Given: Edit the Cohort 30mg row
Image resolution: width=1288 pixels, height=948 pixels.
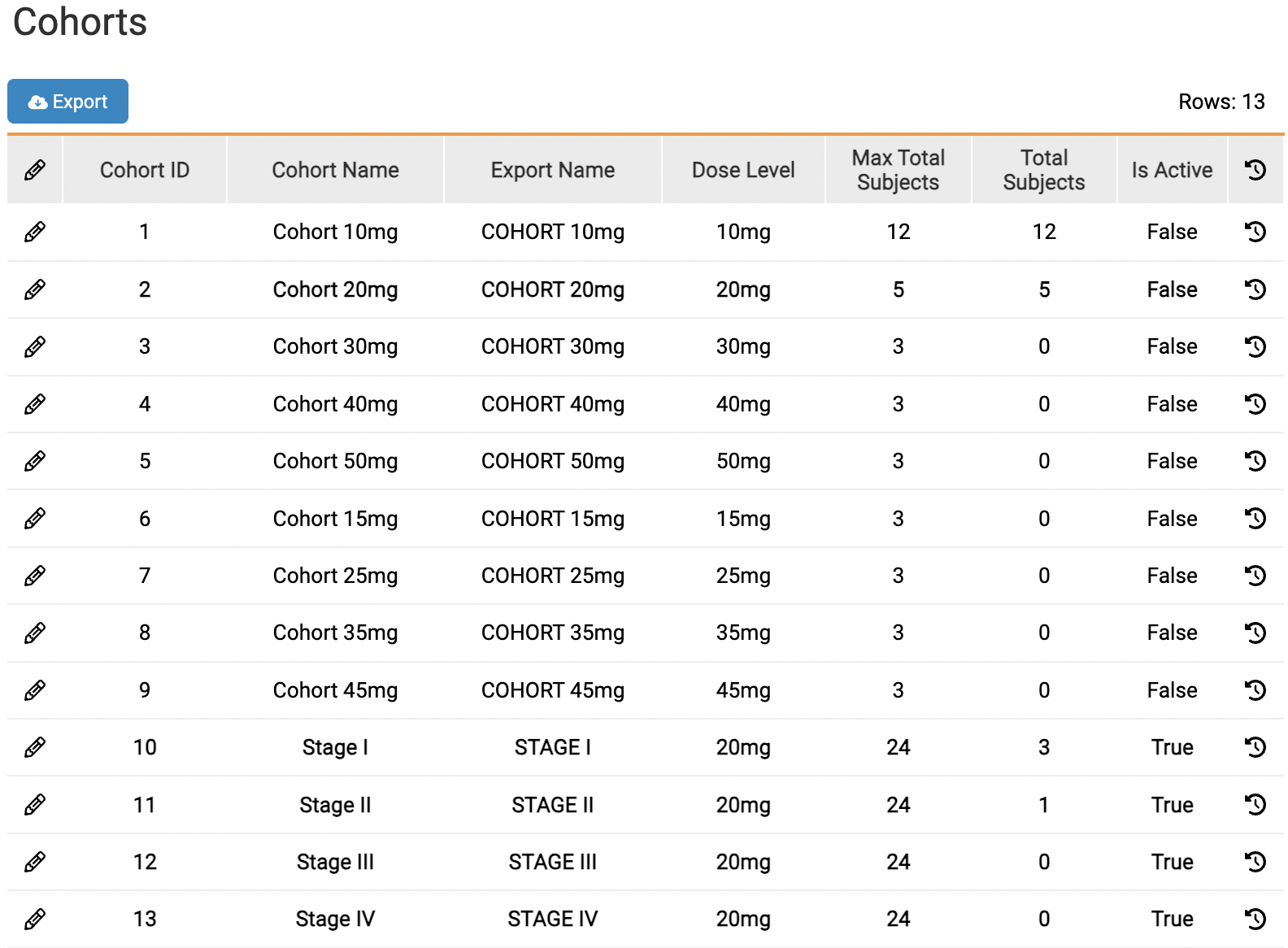Looking at the screenshot, I should [x=35, y=346].
